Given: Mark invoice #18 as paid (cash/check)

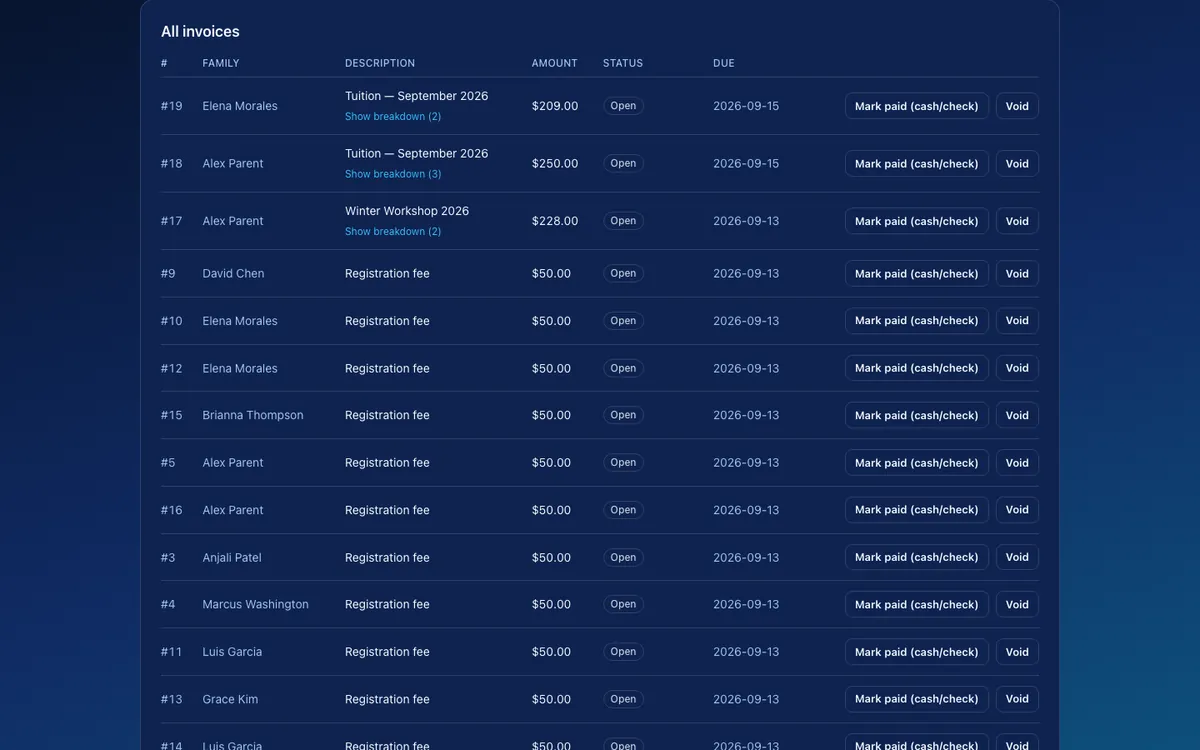Looking at the screenshot, I should coord(917,164).
